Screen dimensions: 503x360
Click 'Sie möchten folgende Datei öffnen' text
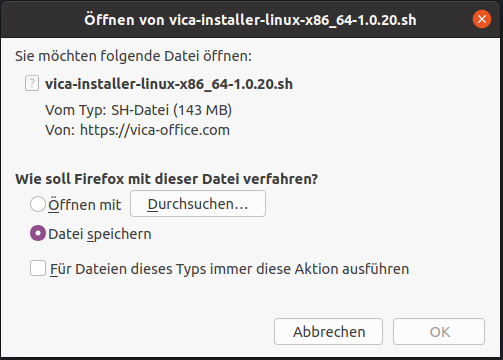point(133,56)
